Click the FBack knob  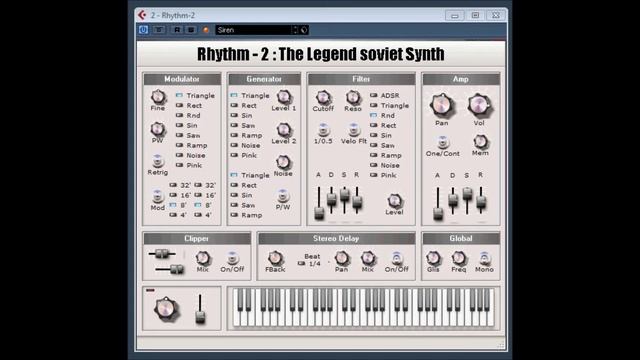pyautogui.click(x=275, y=258)
